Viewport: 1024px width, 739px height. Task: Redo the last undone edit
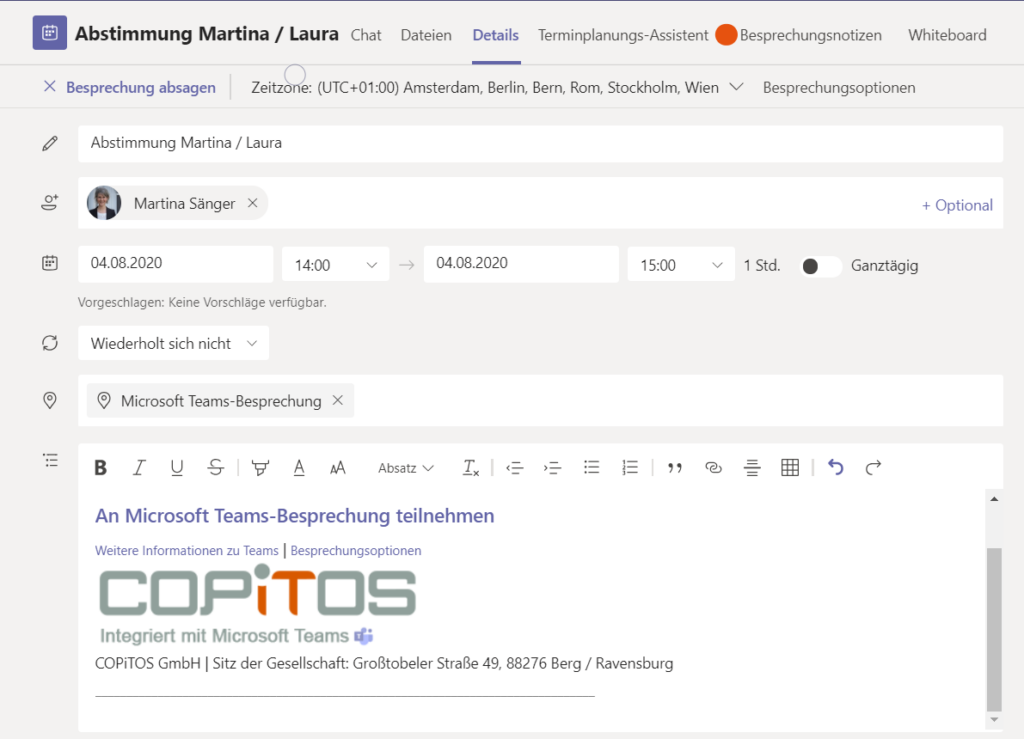pyautogui.click(x=873, y=467)
